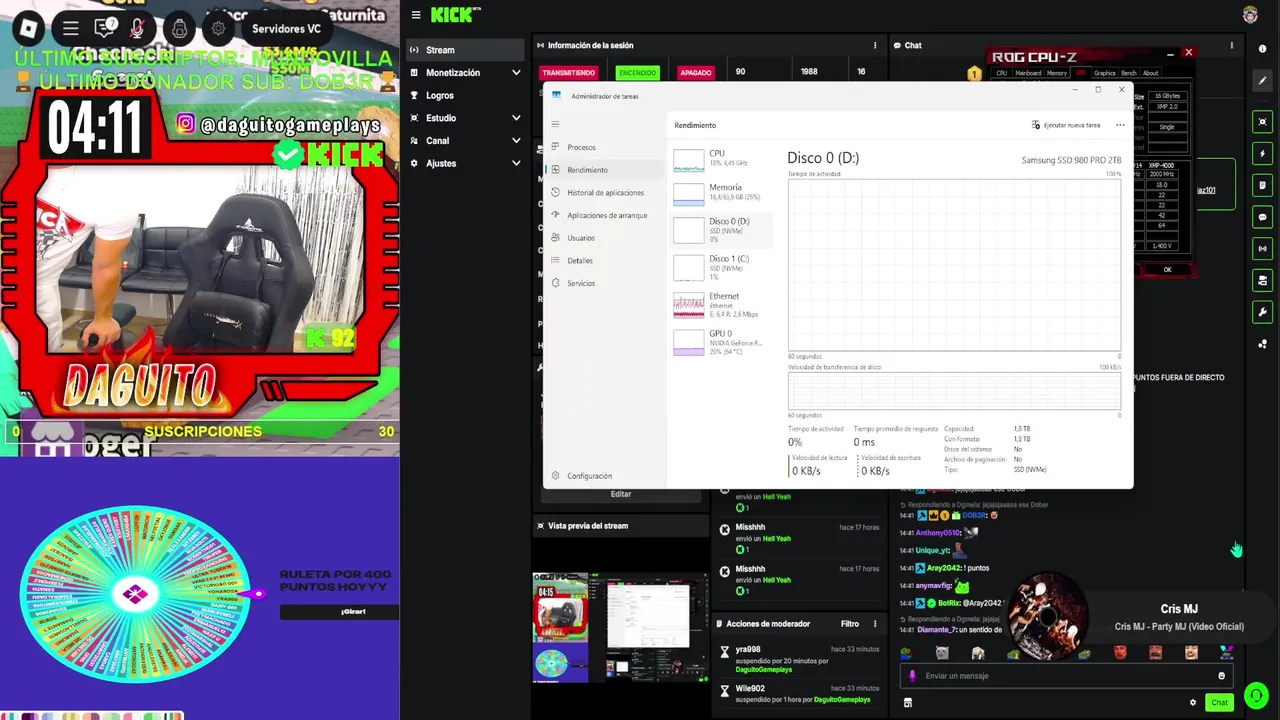Click the Kick logo
Image resolution: width=1280 pixels, height=720 pixels.
[456, 14]
